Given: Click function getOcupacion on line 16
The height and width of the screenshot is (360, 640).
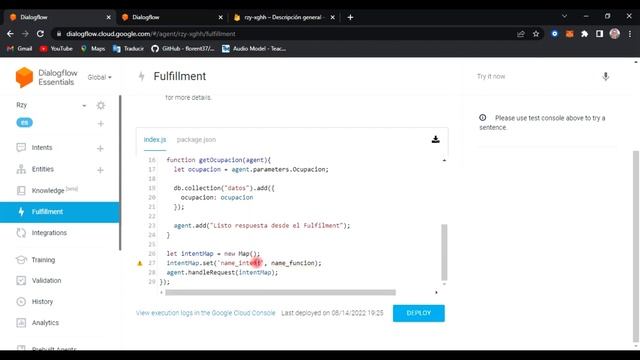Looking at the screenshot, I should [x=218, y=160].
